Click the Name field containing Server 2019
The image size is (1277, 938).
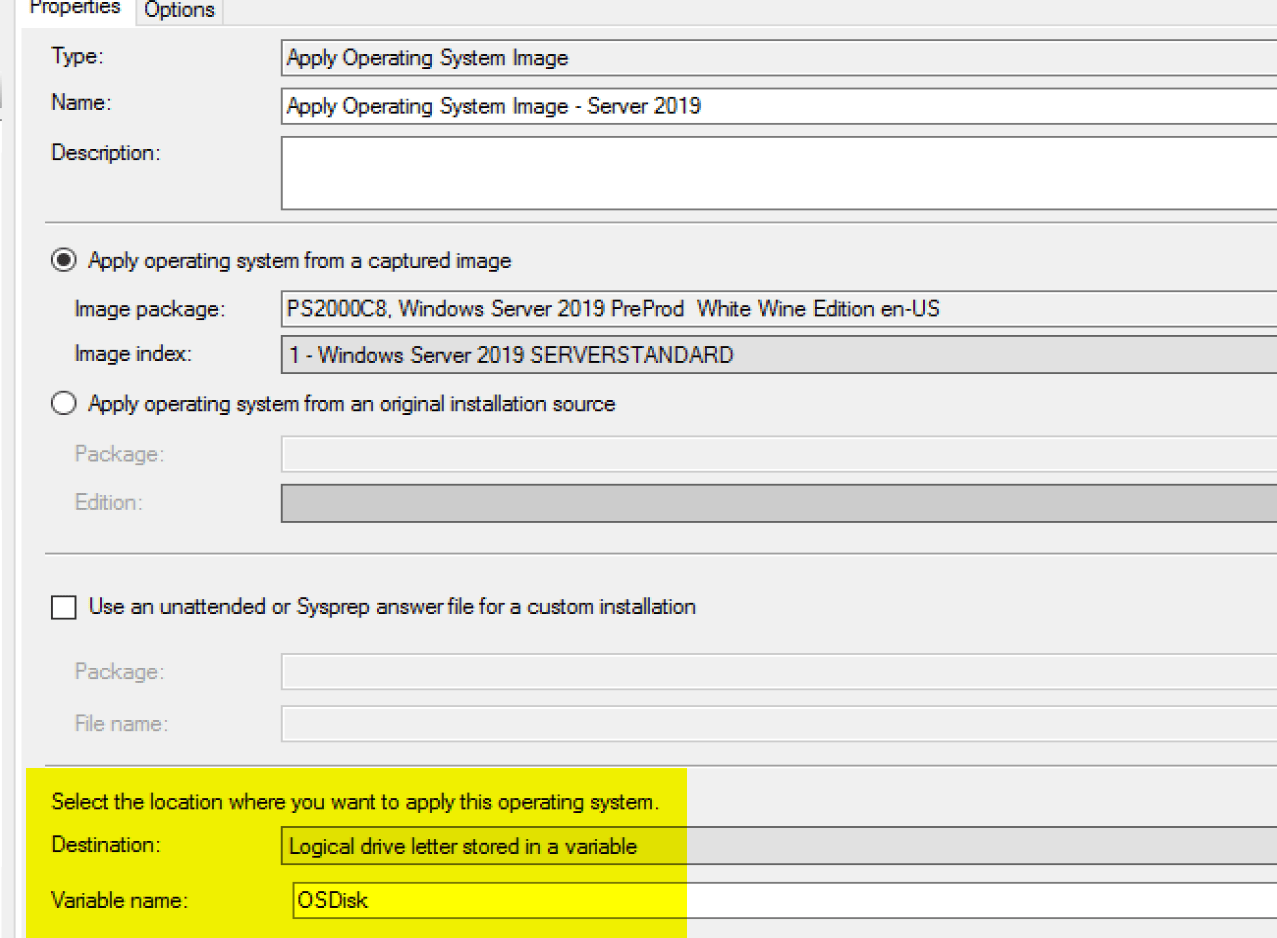click(778, 106)
